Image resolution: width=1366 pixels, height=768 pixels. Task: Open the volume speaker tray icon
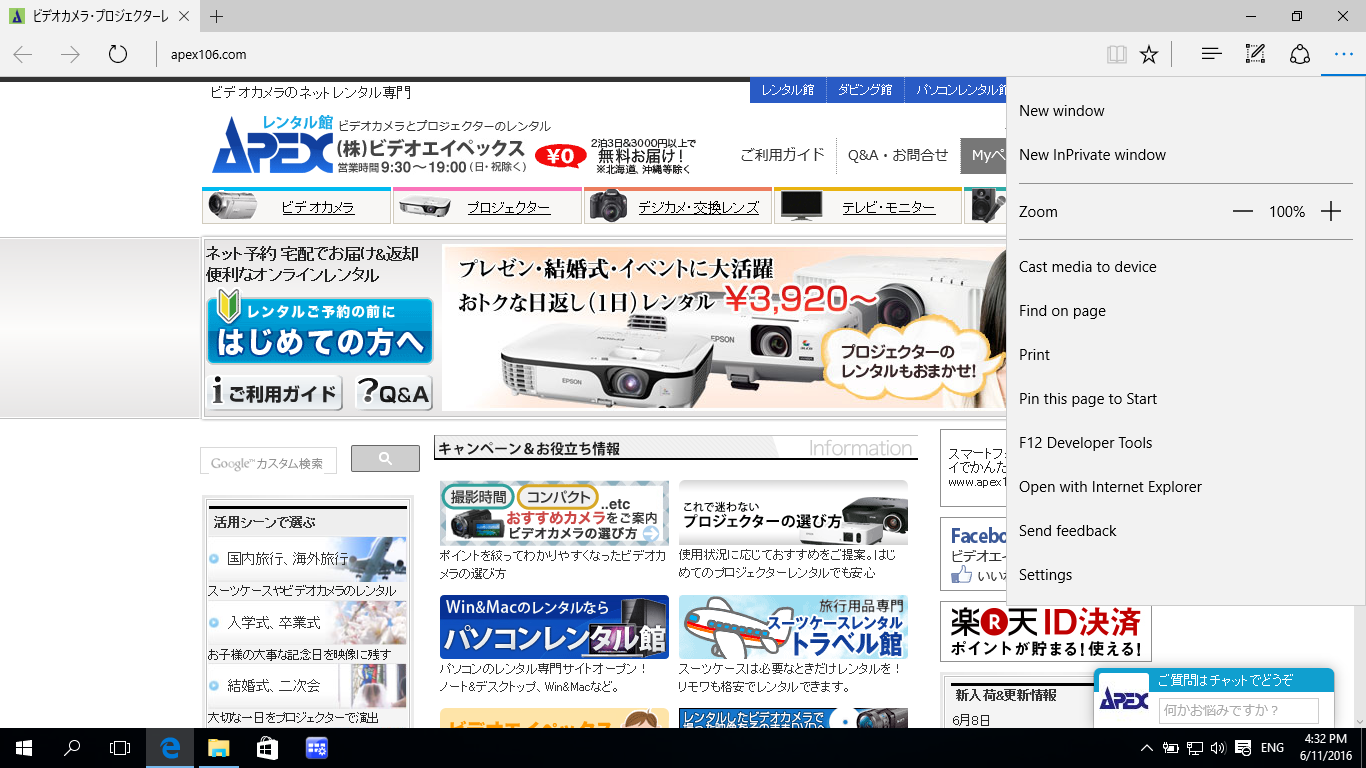point(1218,748)
